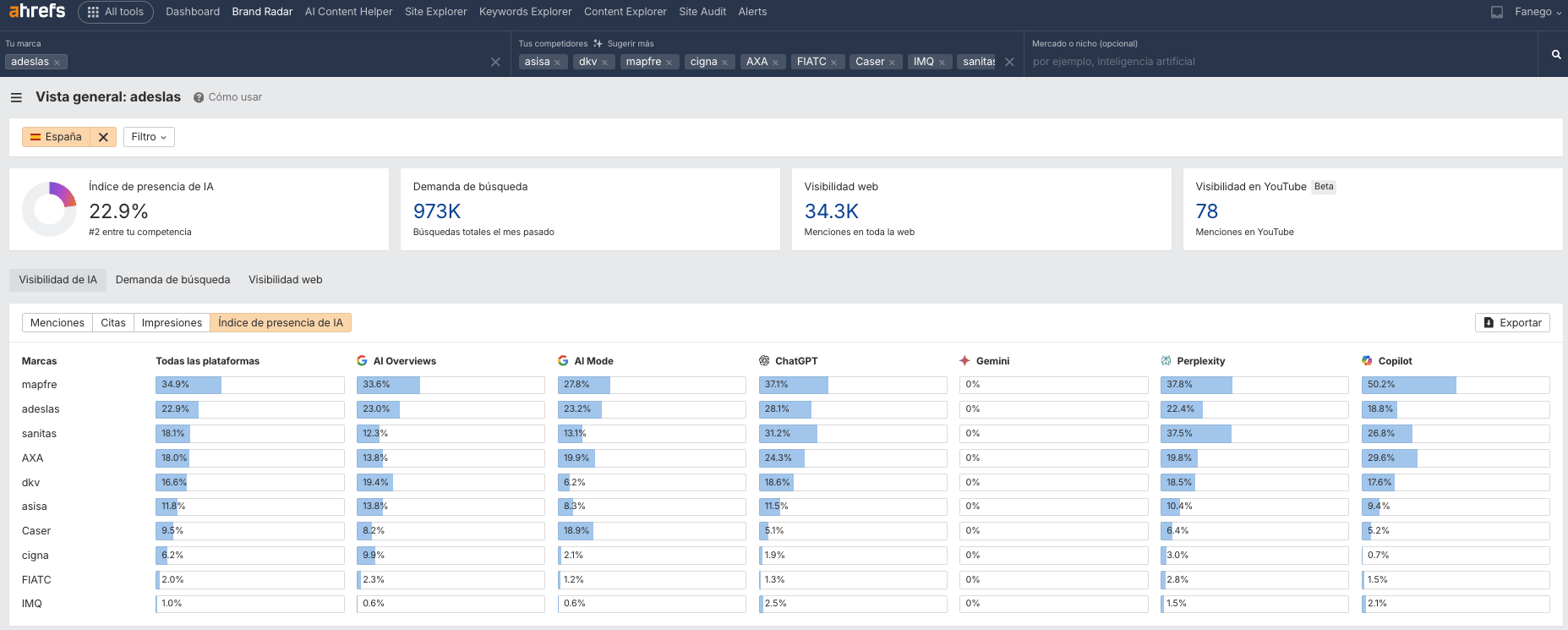Switch metric to Impresiones
This screenshot has height=630, width=1568.
pos(172,323)
